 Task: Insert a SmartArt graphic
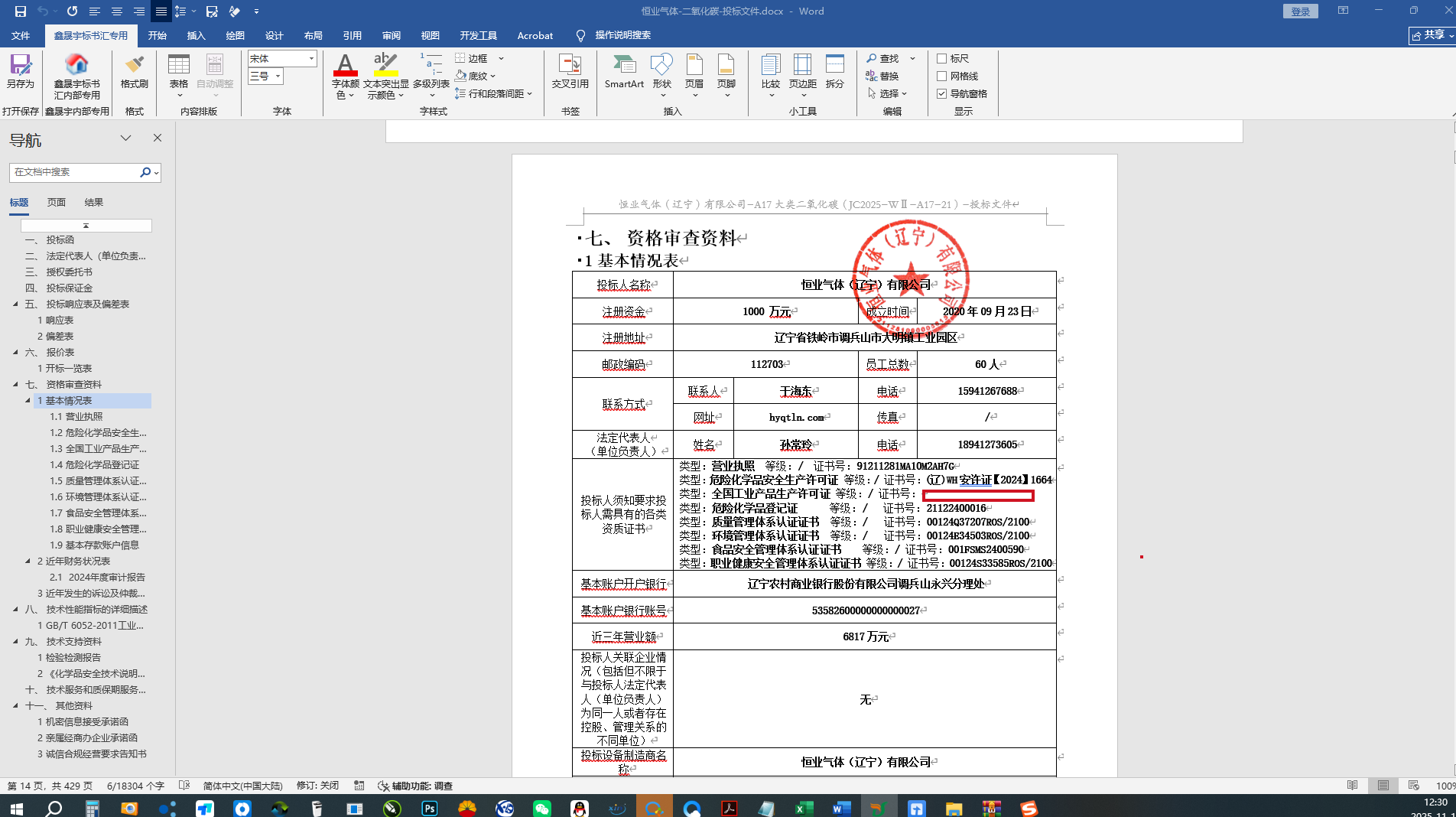[624, 71]
